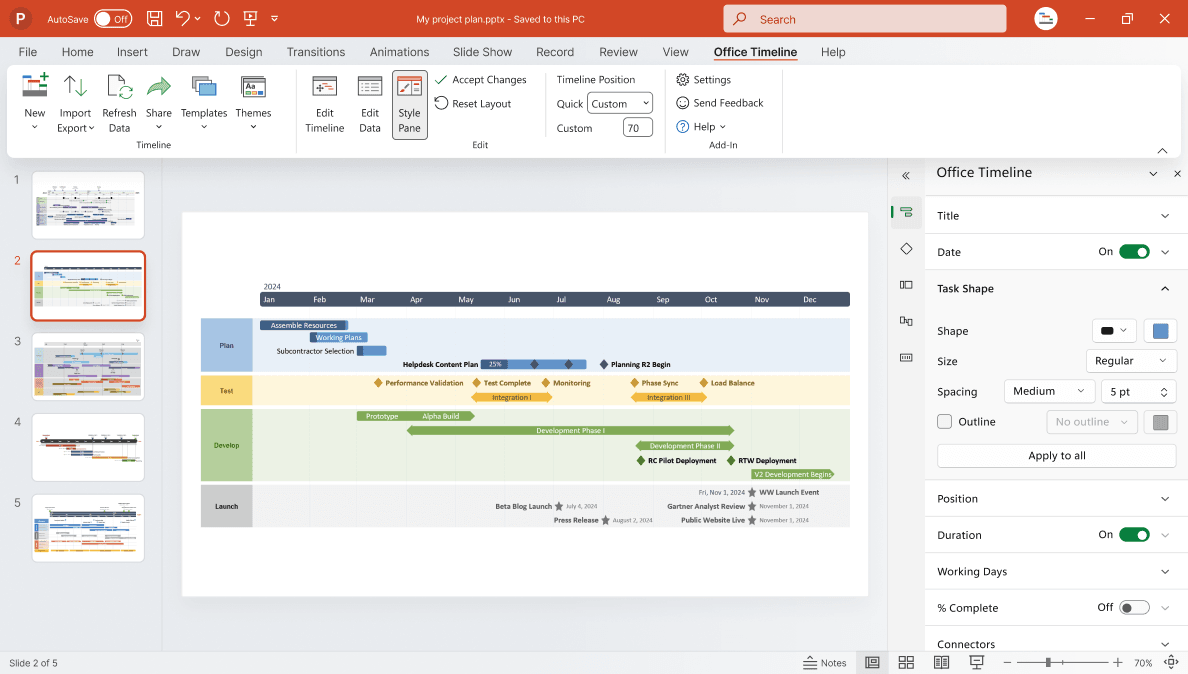Viewport: 1188px width, 674px height.
Task: Open the Quick timeline position combo box
Action: click(x=619, y=102)
